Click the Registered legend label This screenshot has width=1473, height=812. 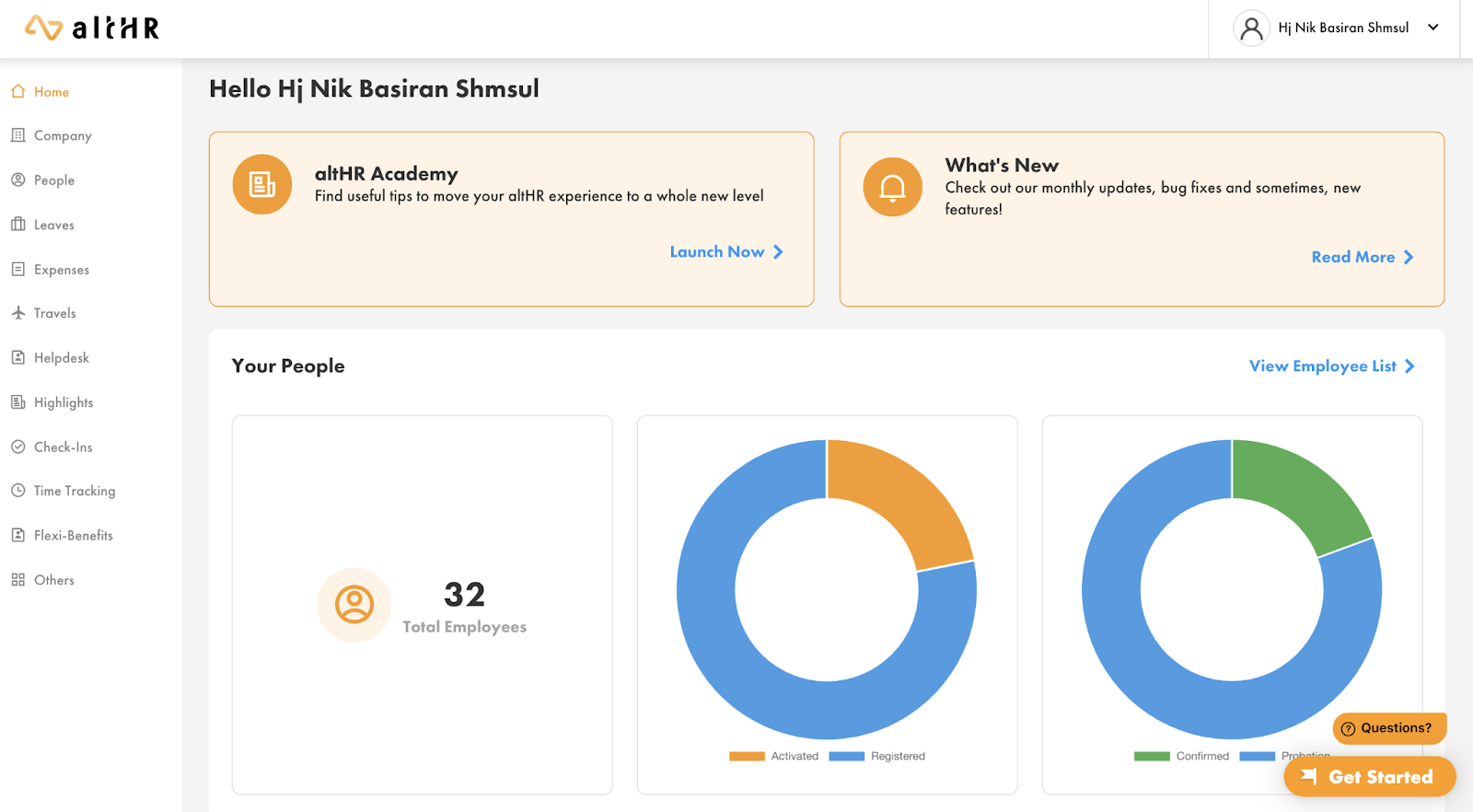pyautogui.click(x=898, y=756)
